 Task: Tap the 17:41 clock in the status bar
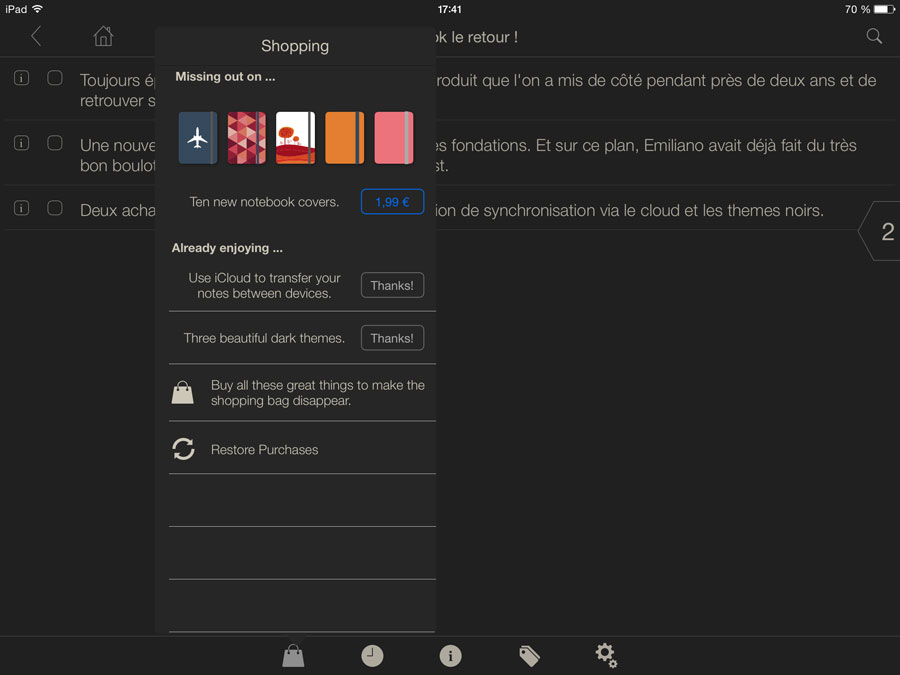click(x=449, y=9)
